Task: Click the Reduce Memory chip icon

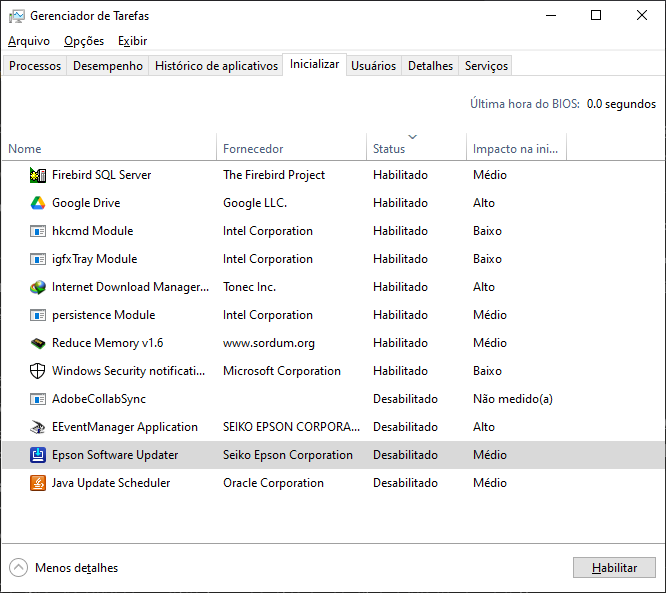Action: click(x=38, y=343)
